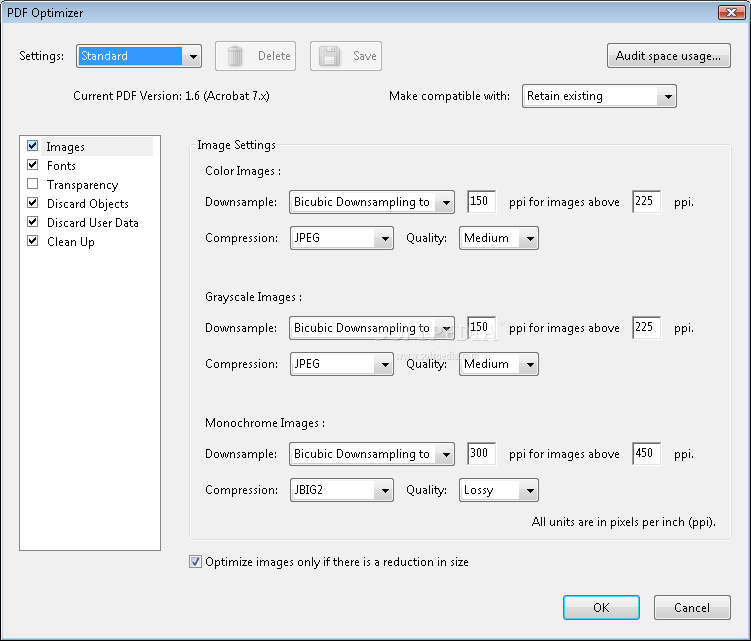The height and width of the screenshot is (641, 751).
Task: Open Monochrome Images Lossy Quality dropdown
Action: click(499, 490)
